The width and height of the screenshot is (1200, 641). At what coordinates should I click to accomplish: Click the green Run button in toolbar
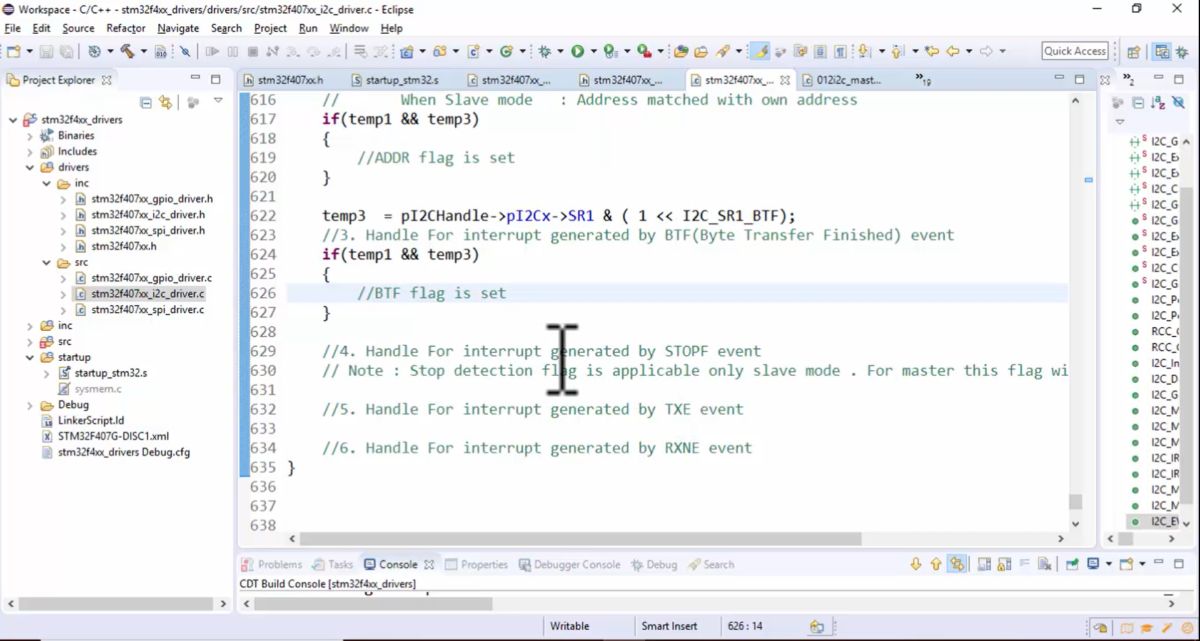tap(577, 51)
